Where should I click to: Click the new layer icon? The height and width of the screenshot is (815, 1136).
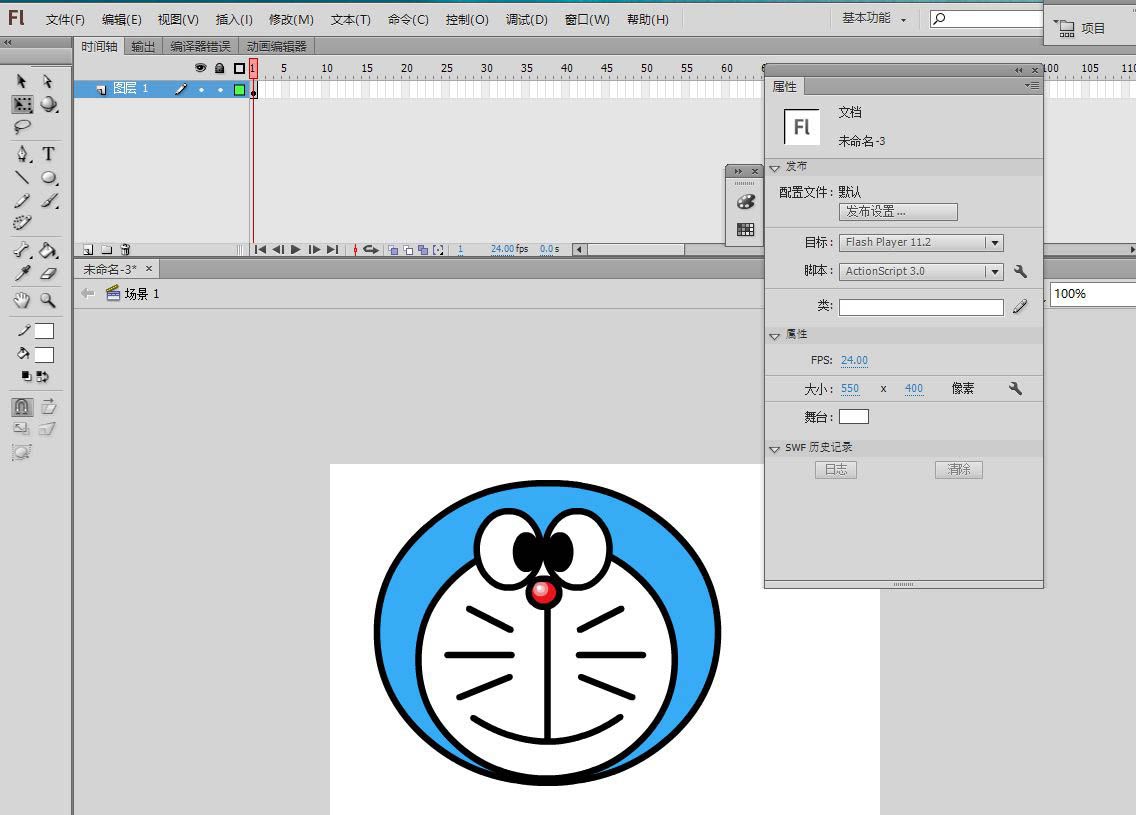[88, 249]
